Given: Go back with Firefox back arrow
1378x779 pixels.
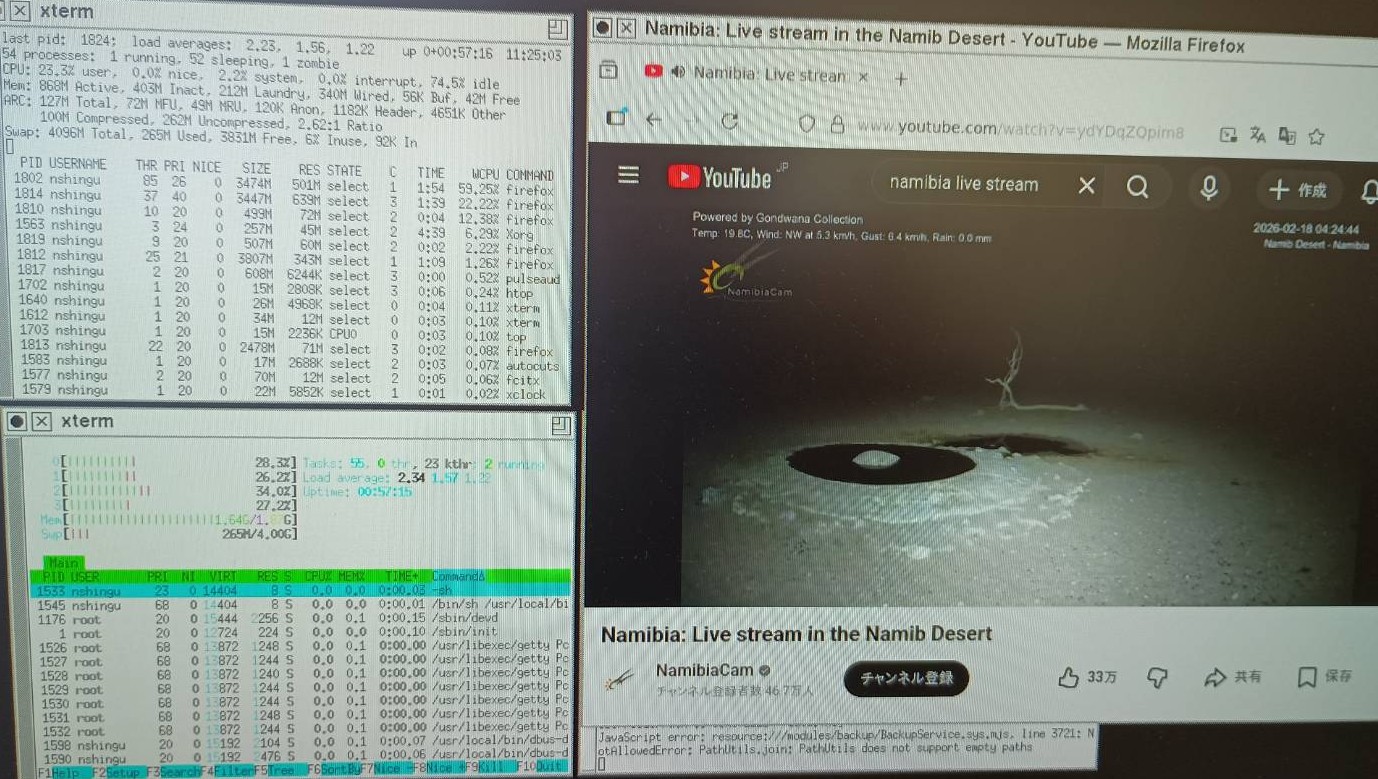Looking at the screenshot, I should [x=654, y=120].
